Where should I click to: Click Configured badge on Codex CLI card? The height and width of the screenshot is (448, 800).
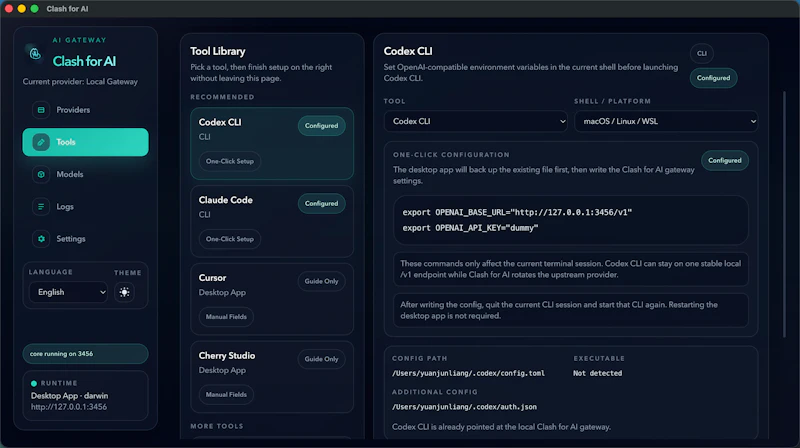click(321, 126)
